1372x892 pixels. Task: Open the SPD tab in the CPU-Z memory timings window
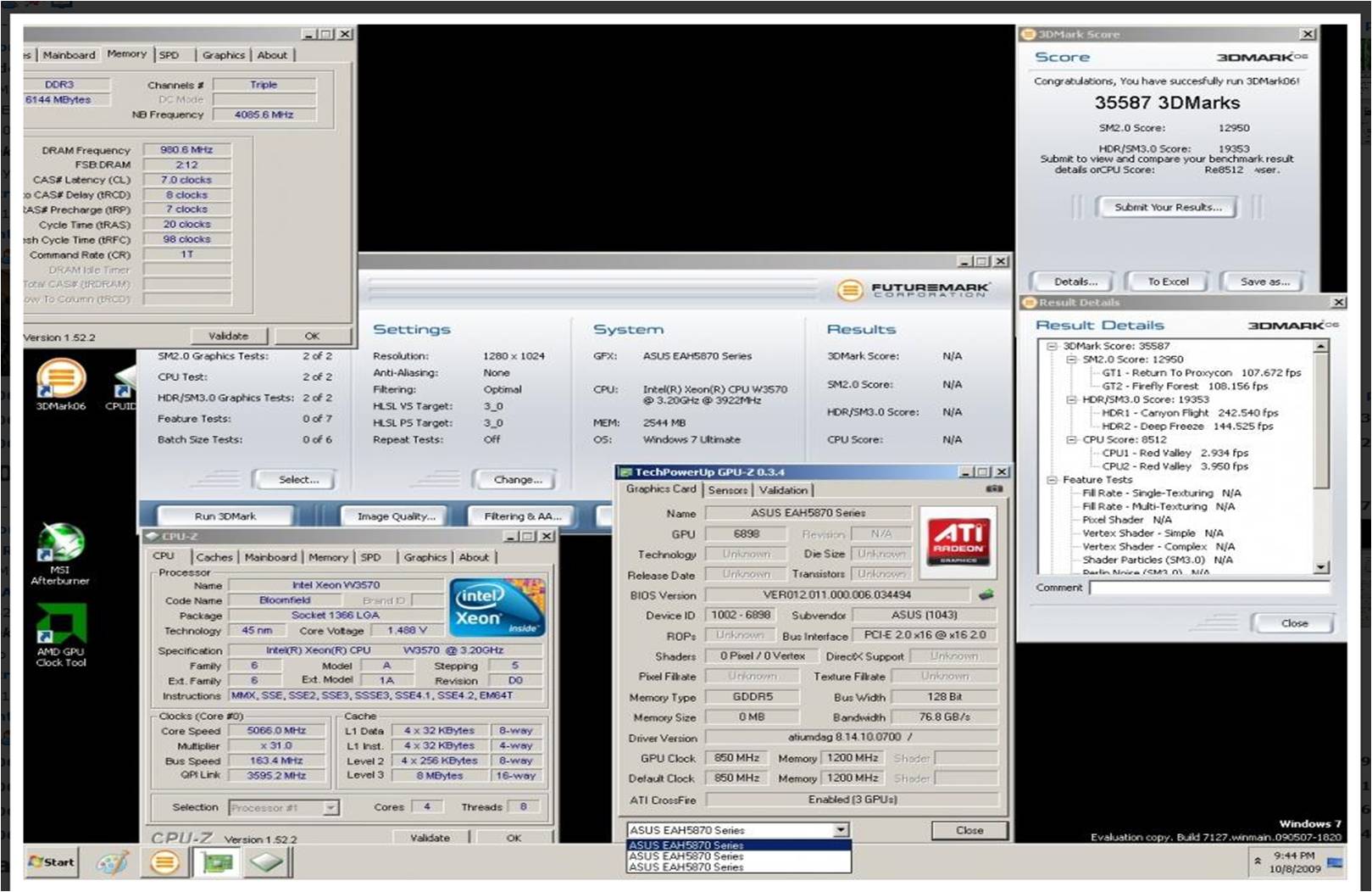point(169,55)
